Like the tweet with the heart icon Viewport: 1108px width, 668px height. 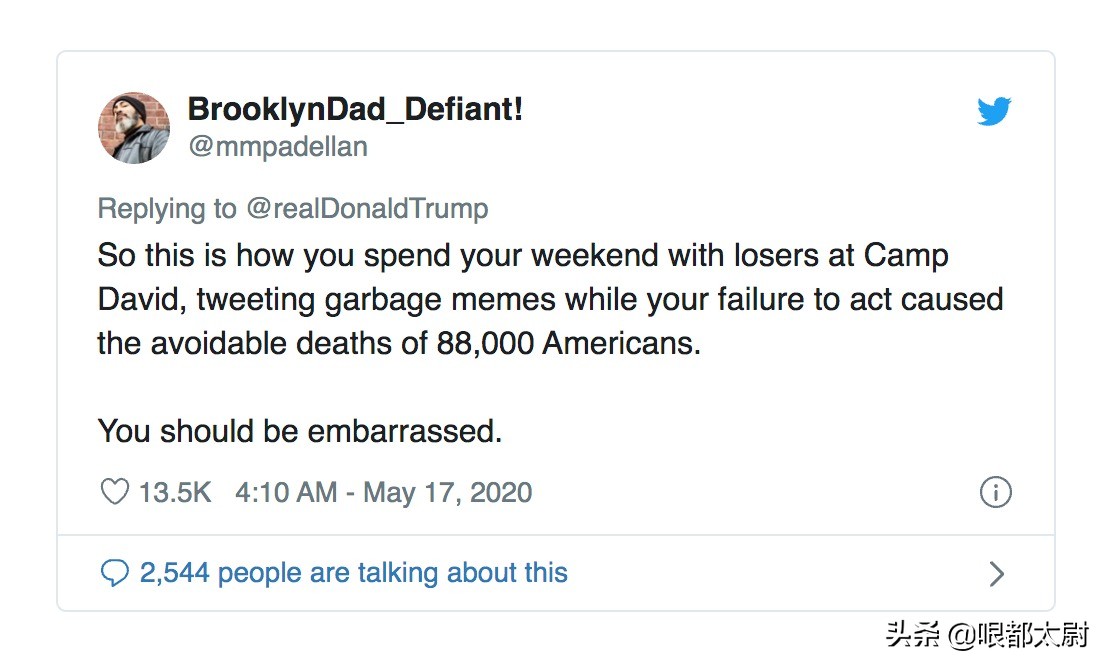116,492
